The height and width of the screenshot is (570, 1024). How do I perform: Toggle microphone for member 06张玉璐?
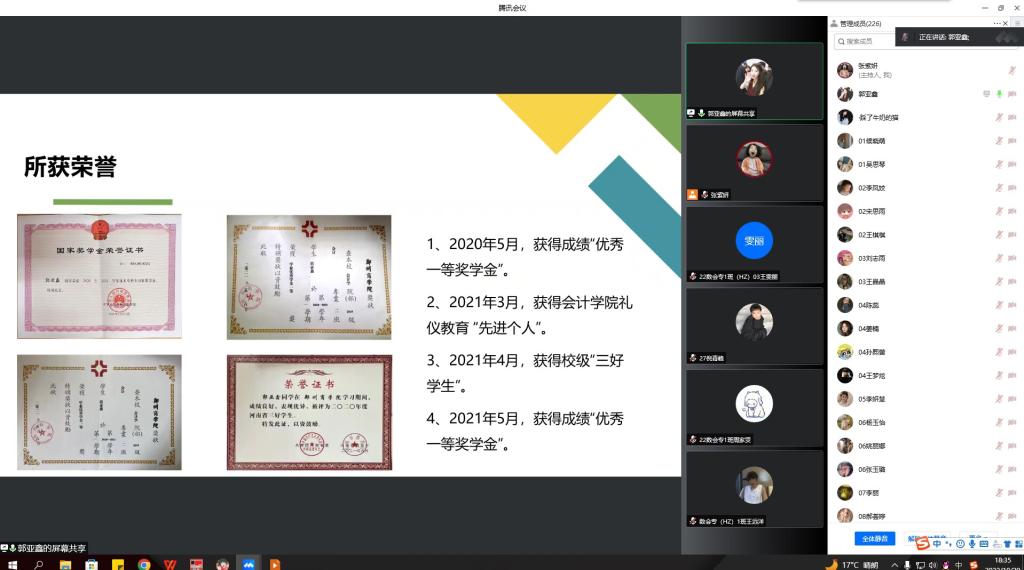coord(999,469)
